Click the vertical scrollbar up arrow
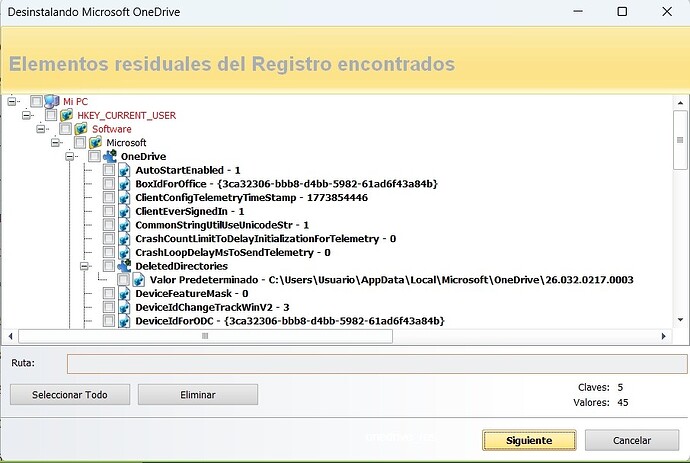The height and width of the screenshot is (463, 690). click(x=680, y=103)
